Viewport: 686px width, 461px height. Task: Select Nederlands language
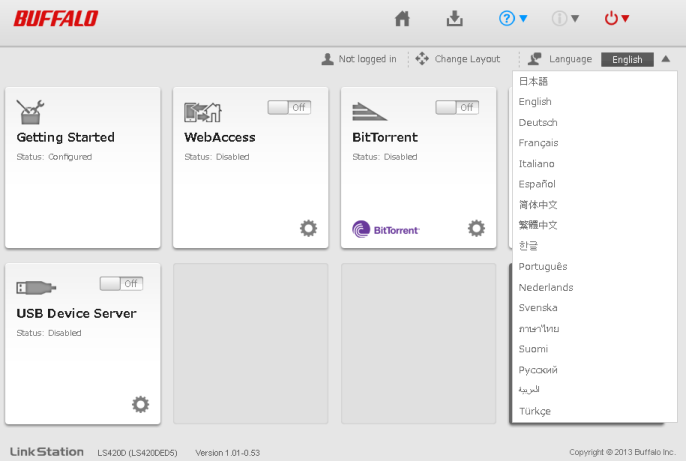(x=594, y=287)
